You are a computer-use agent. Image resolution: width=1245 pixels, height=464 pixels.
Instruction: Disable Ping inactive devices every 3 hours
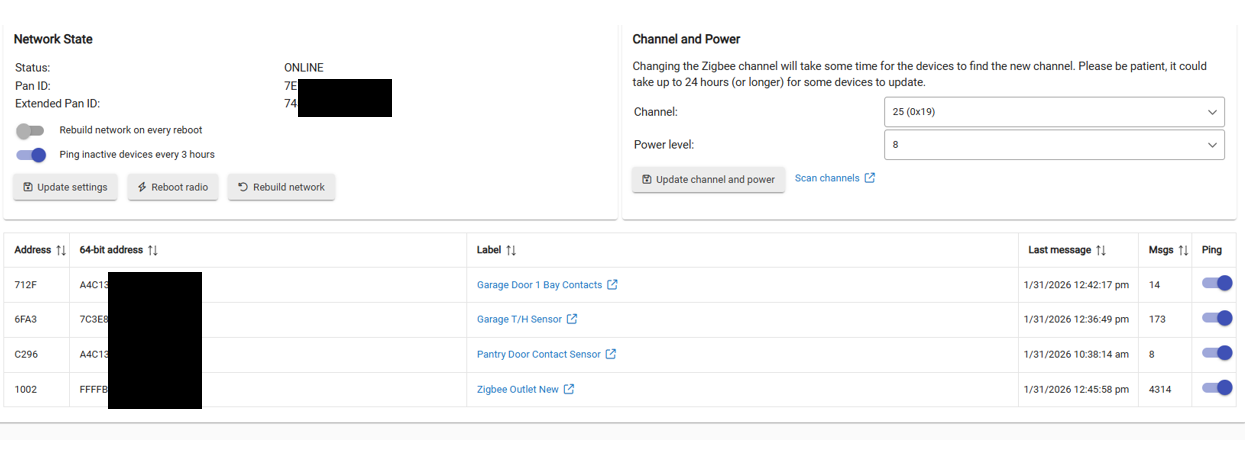31,155
